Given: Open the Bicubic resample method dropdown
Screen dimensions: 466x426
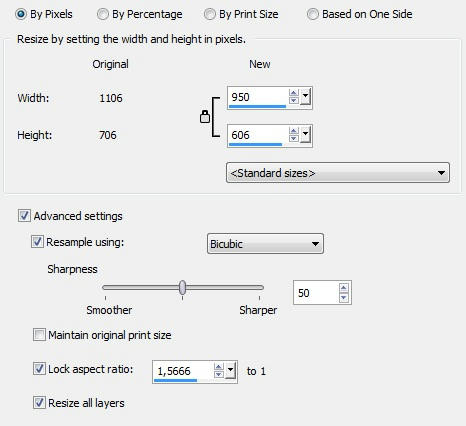Looking at the screenshot, I should coord(265,244).
